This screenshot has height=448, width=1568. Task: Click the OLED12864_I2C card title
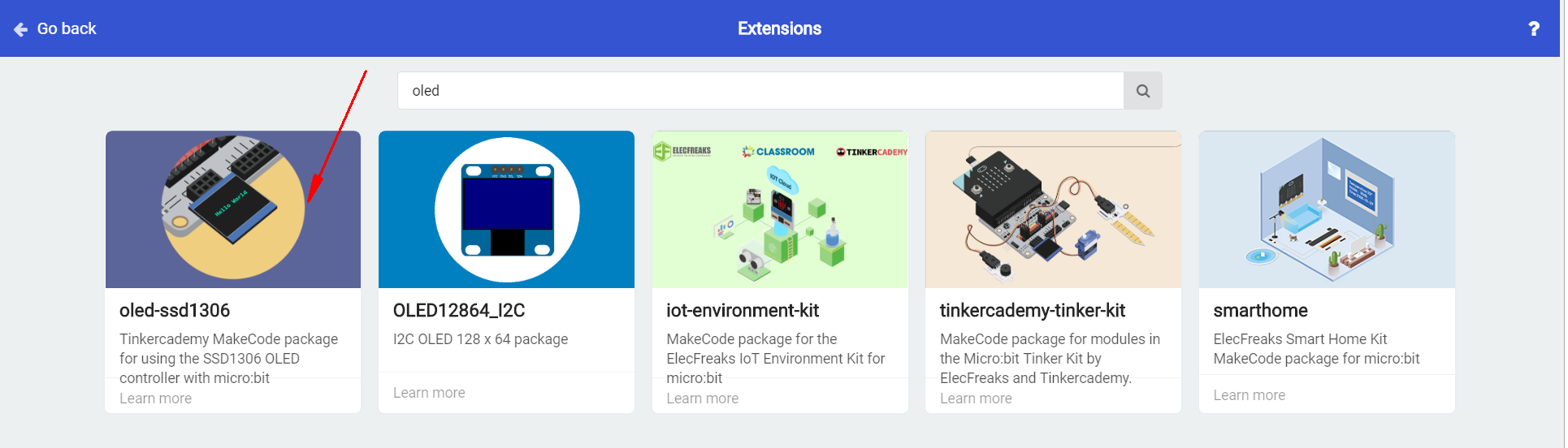point(459,311)
